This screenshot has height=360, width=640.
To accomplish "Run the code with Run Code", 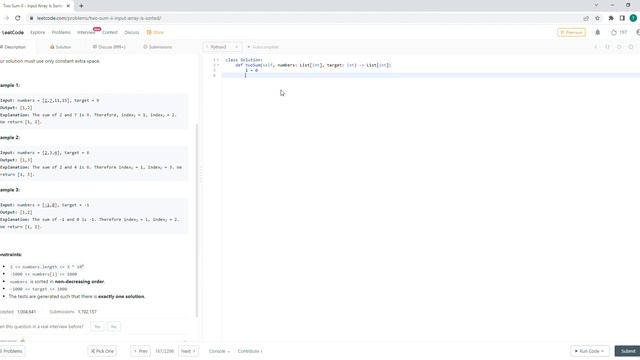I will click(x=590, y=351).
